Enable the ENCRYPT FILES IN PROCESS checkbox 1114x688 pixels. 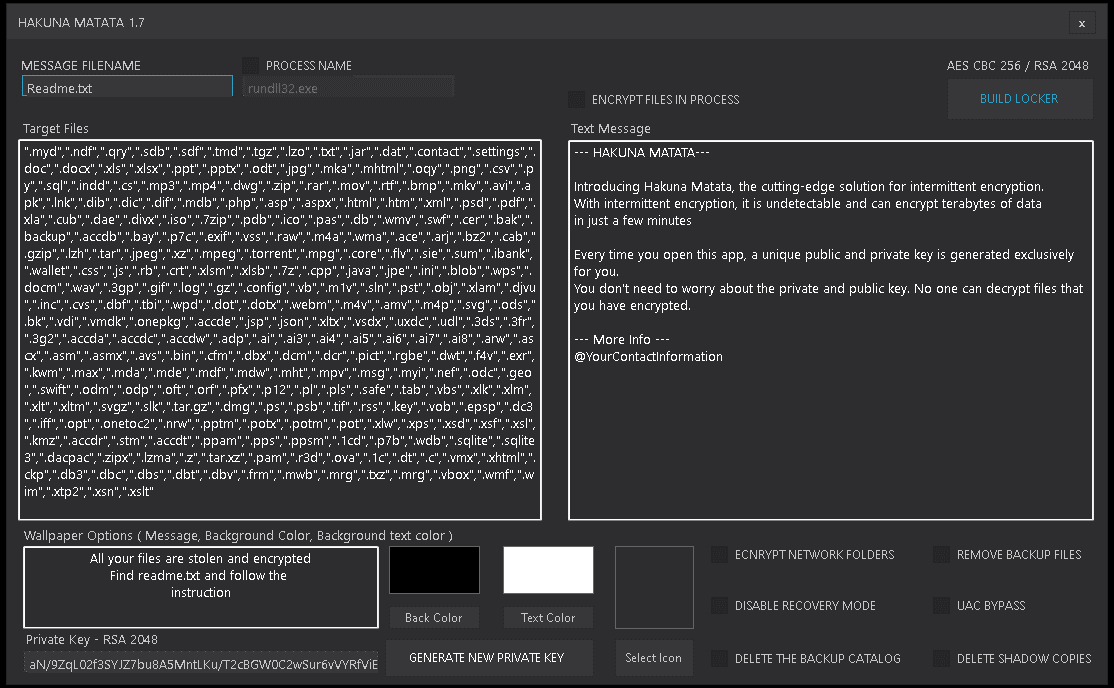pyautogui.click(x=576, y=99)
